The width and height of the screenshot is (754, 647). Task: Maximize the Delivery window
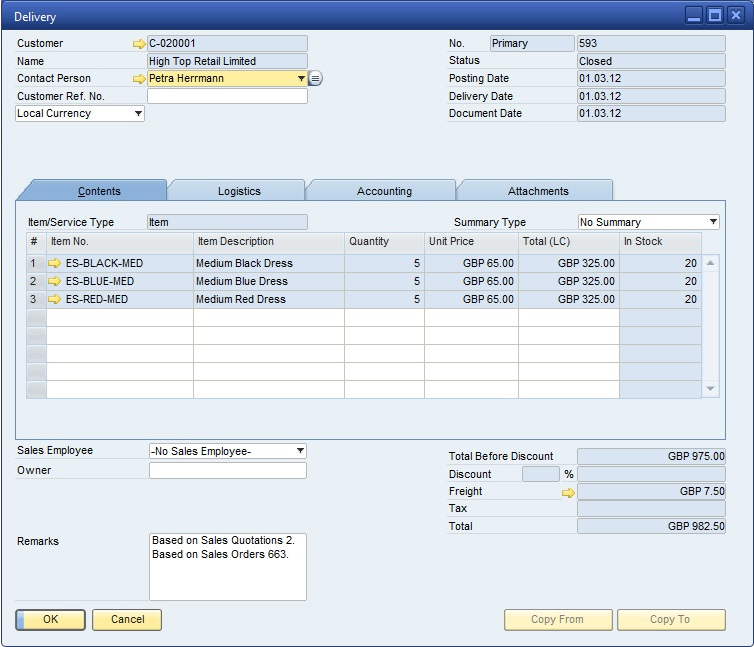coord(714,15)
